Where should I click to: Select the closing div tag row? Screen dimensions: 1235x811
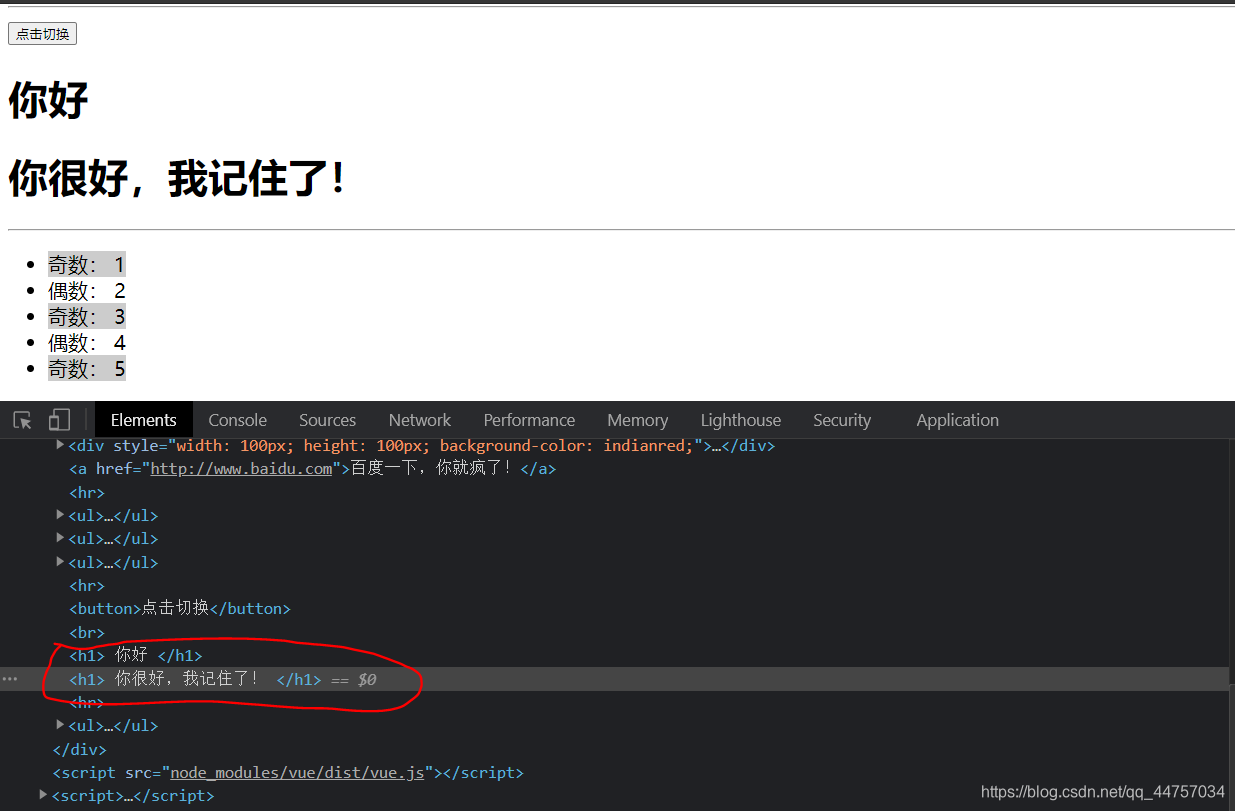(79, 749)
